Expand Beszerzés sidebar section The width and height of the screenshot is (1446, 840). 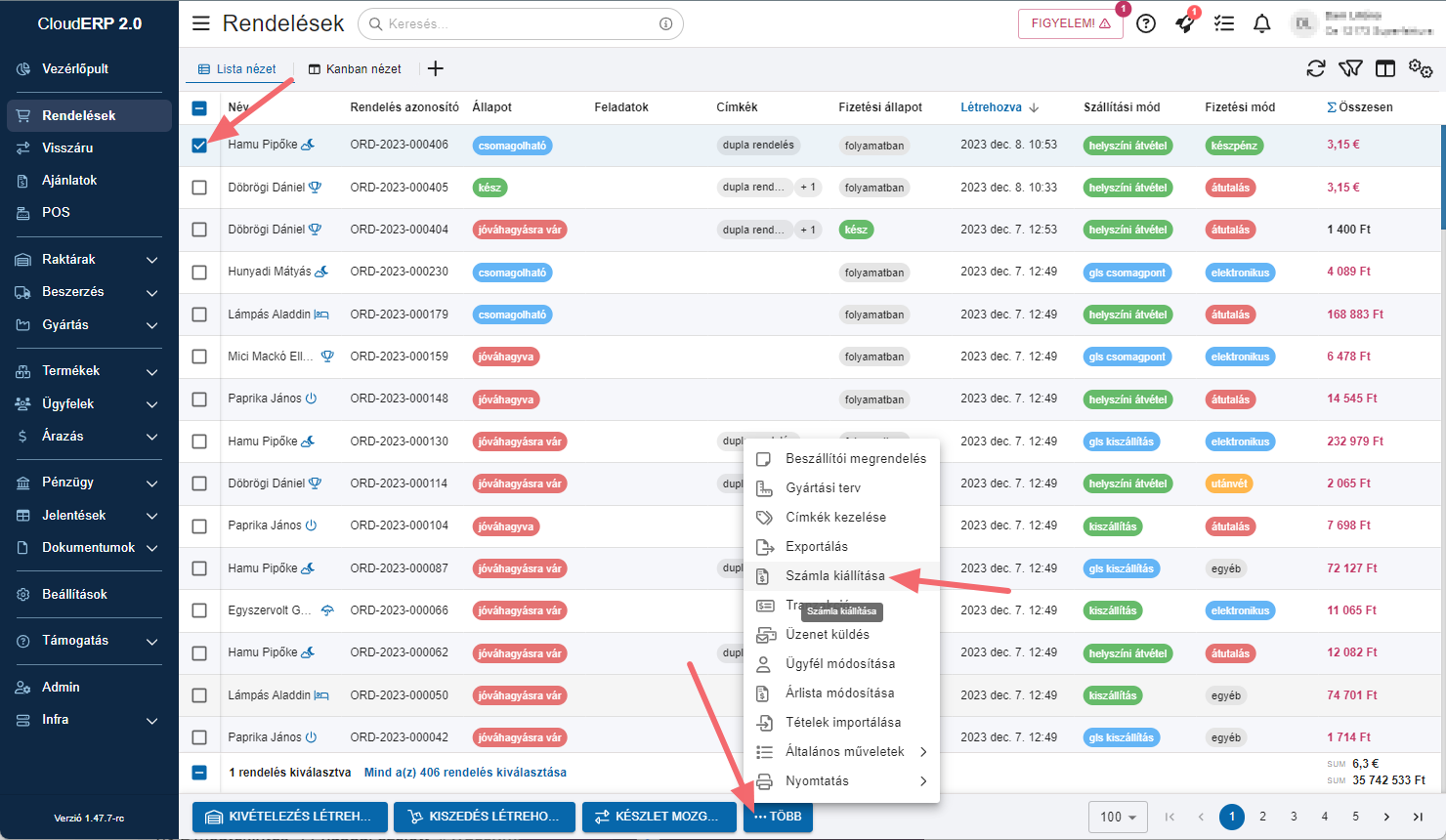(89, 291)
